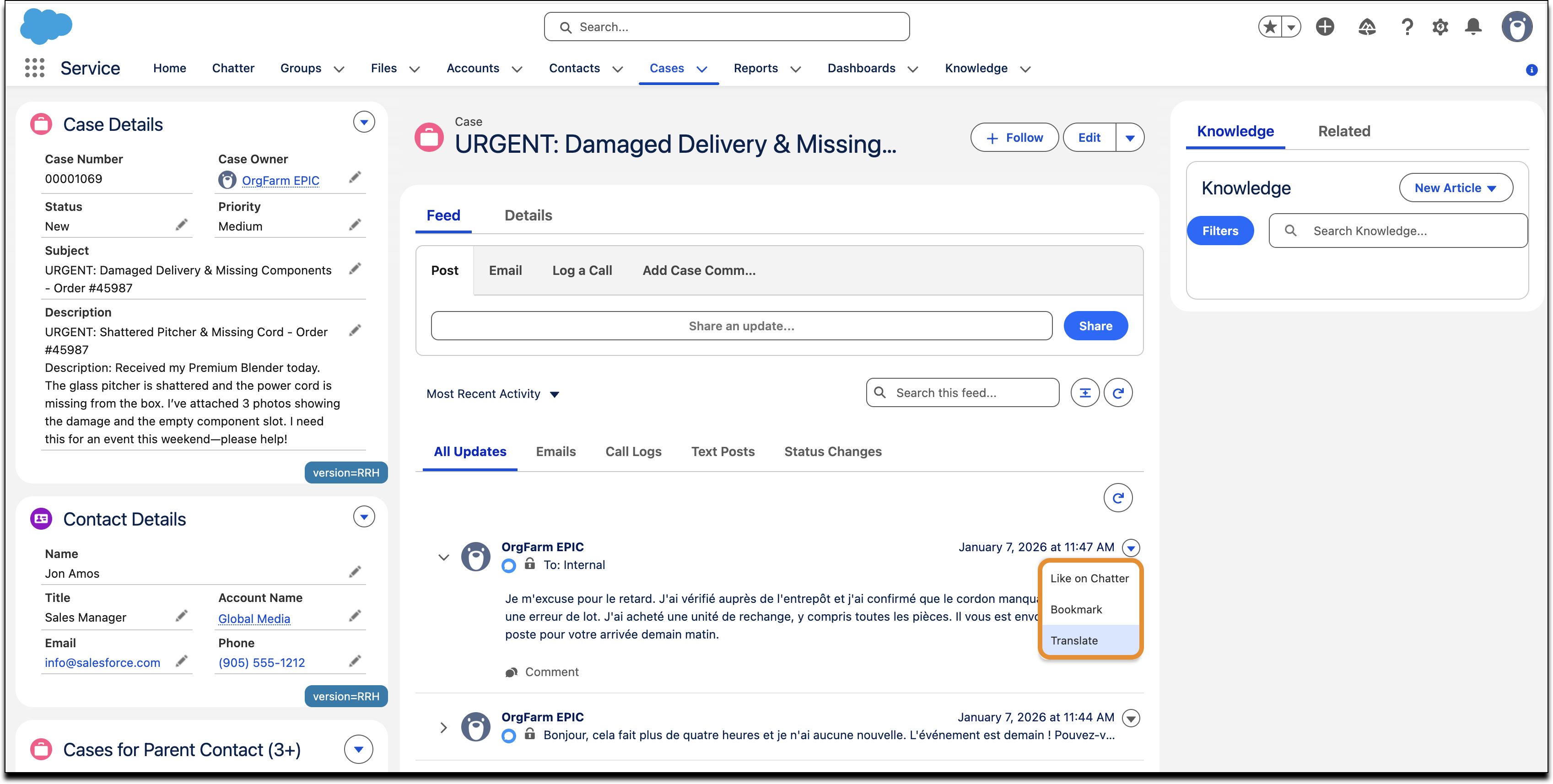
Task: Expand the 11:44 AM OrgFarm EPIC post
Action: click(444, 727)
